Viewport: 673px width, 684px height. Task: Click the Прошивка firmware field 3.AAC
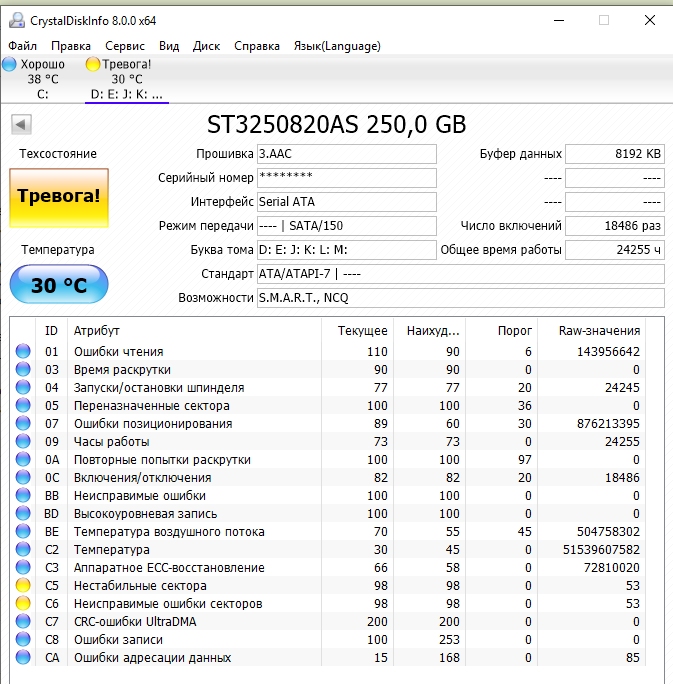click(x=346, y=154)
